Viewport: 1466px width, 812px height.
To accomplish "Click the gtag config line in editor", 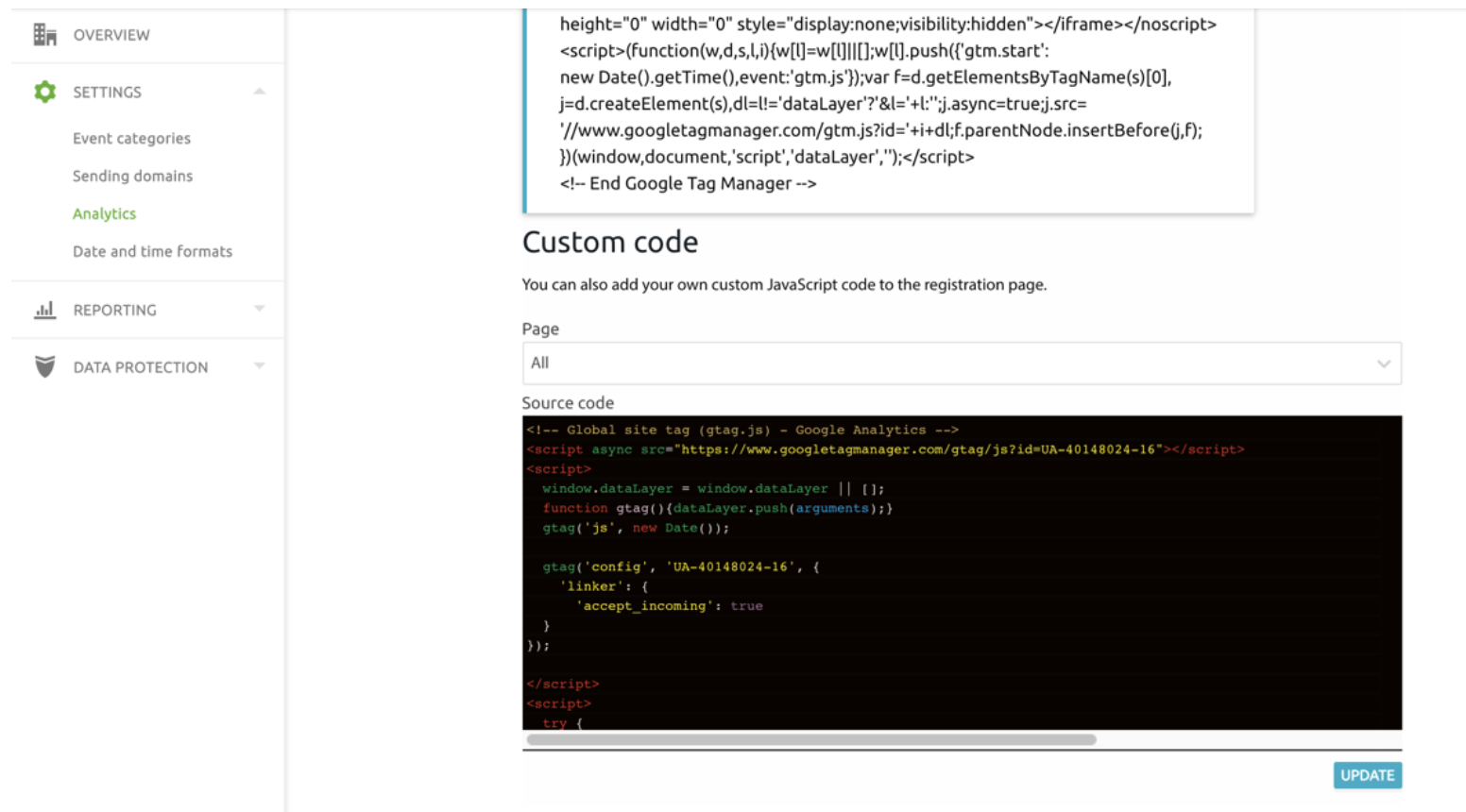I will (x=680, y=567).
